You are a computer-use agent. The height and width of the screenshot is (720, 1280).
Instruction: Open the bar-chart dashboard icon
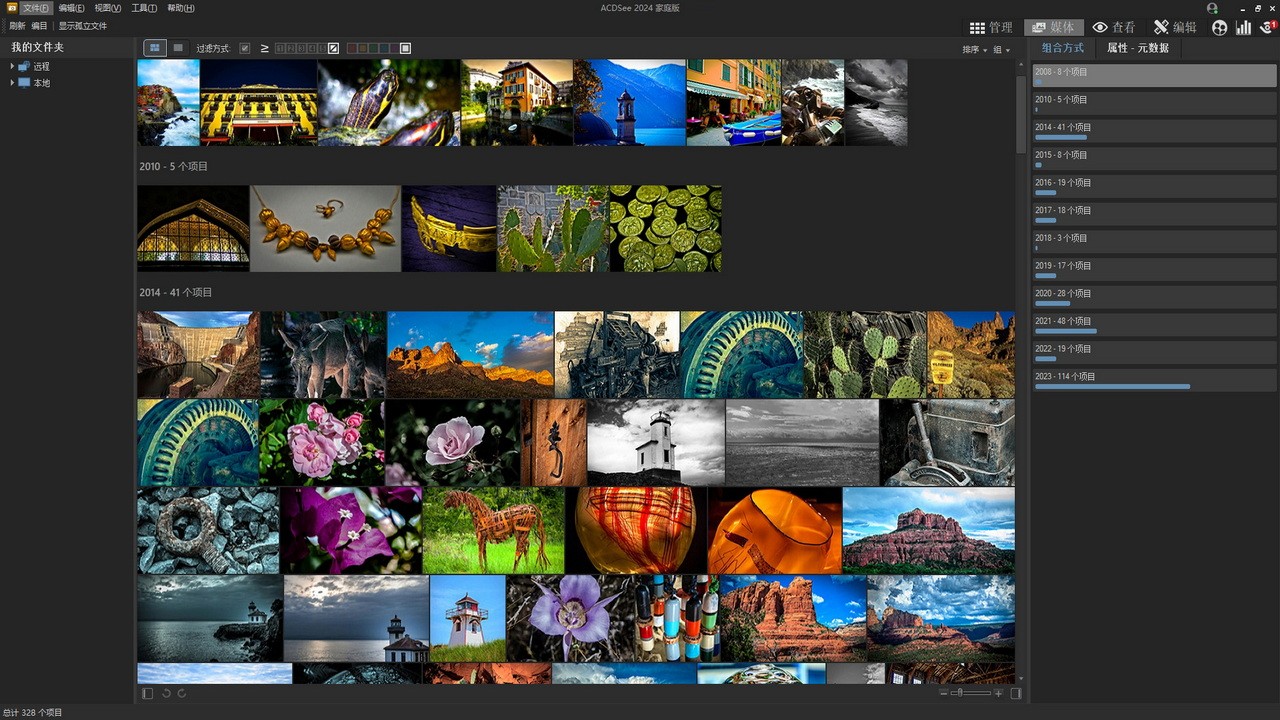point(1243,27)
